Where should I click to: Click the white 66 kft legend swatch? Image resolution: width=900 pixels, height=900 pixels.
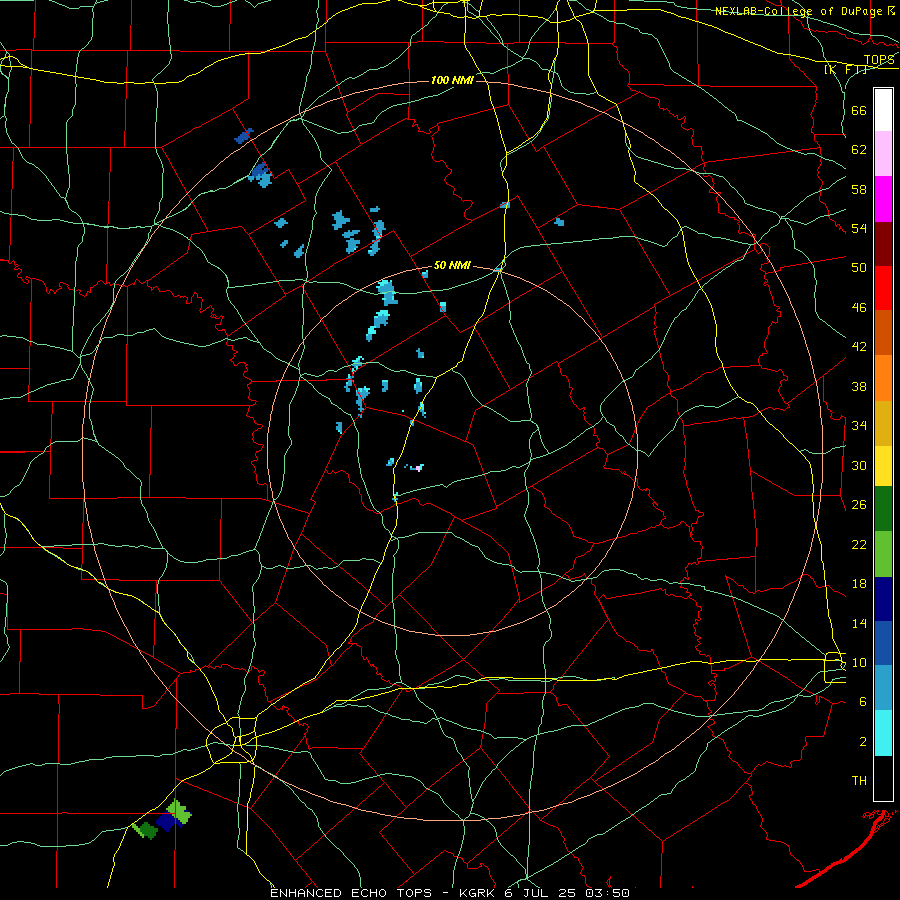pyautogui.click(x=883, y=110)
